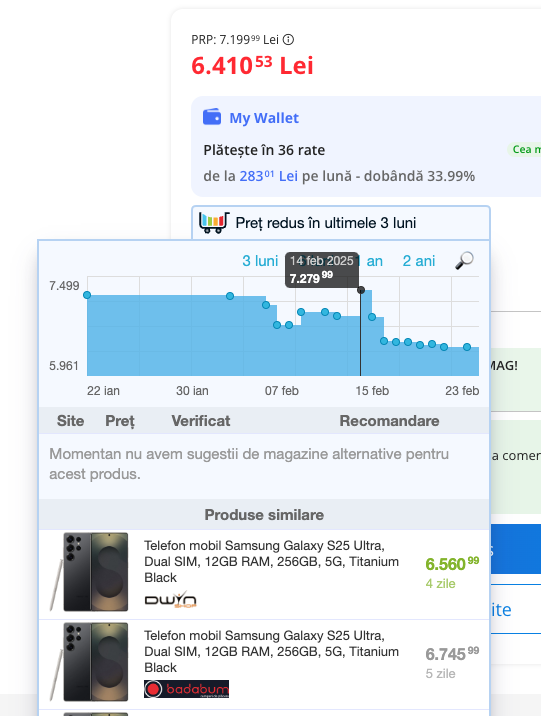The image size is (541, 716).
Task: Click the Dwyn shop logo
Action: (x=171, y=599)
